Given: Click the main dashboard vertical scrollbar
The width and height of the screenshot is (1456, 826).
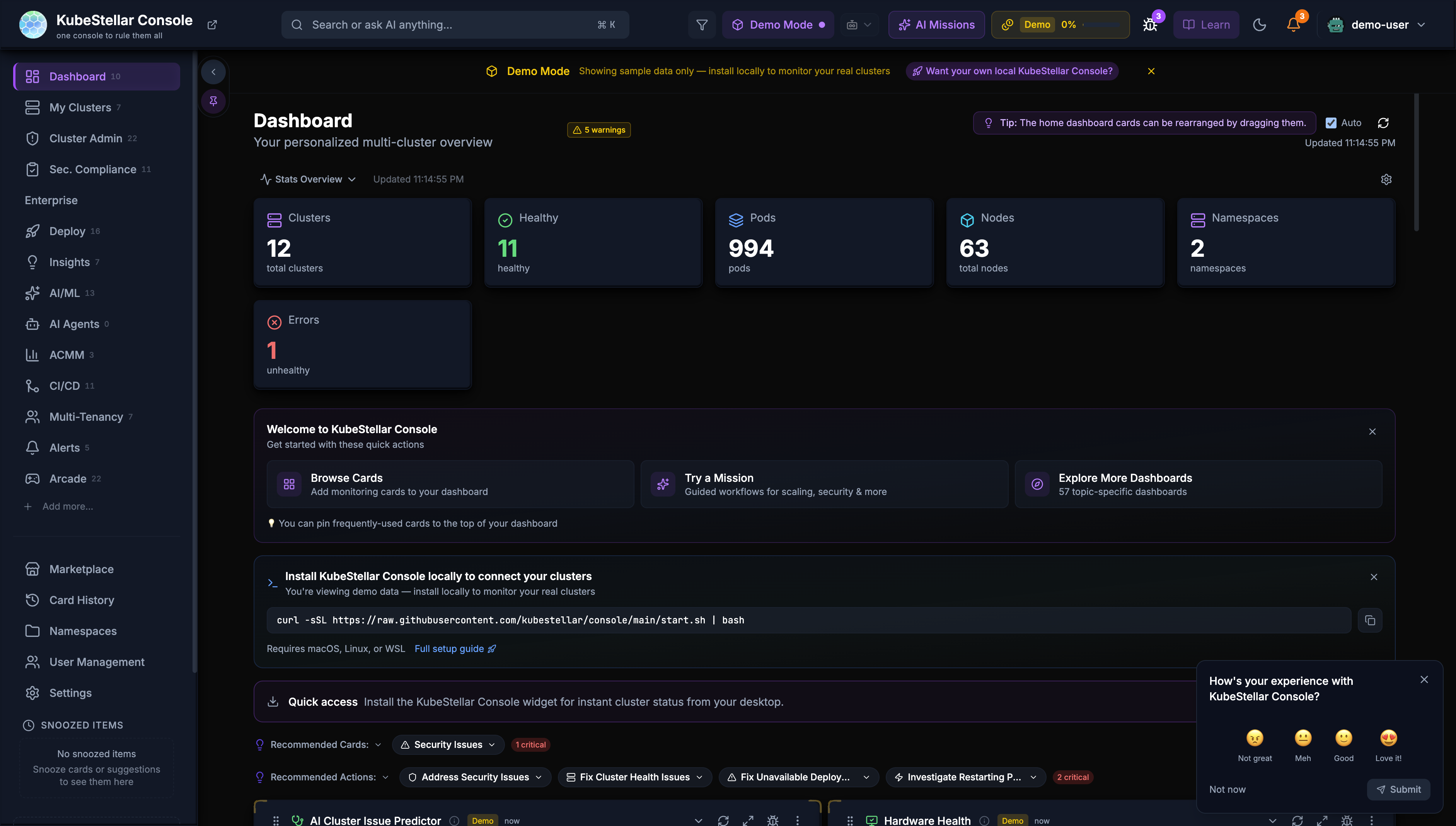Looking at the screenshot, I should [1416, 162].
